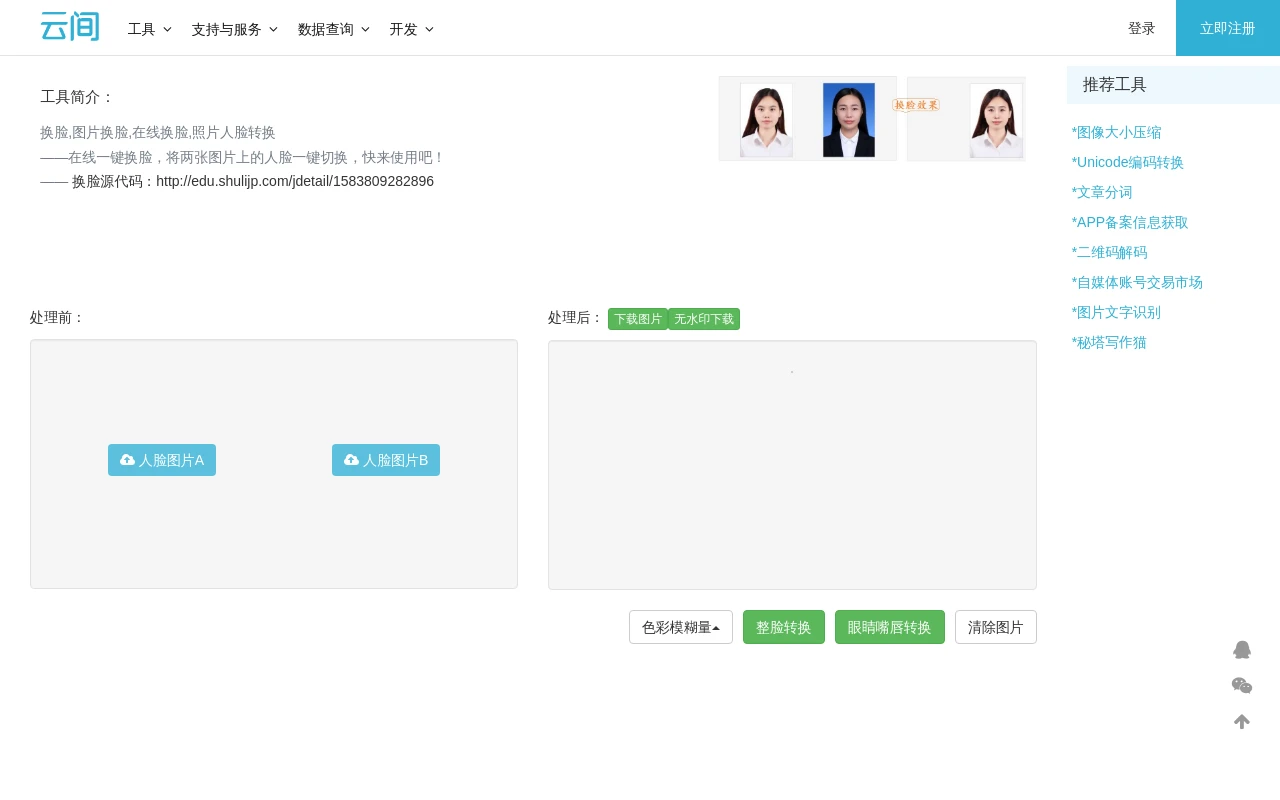Click the 清除图片 button

(x=996, y=627)
